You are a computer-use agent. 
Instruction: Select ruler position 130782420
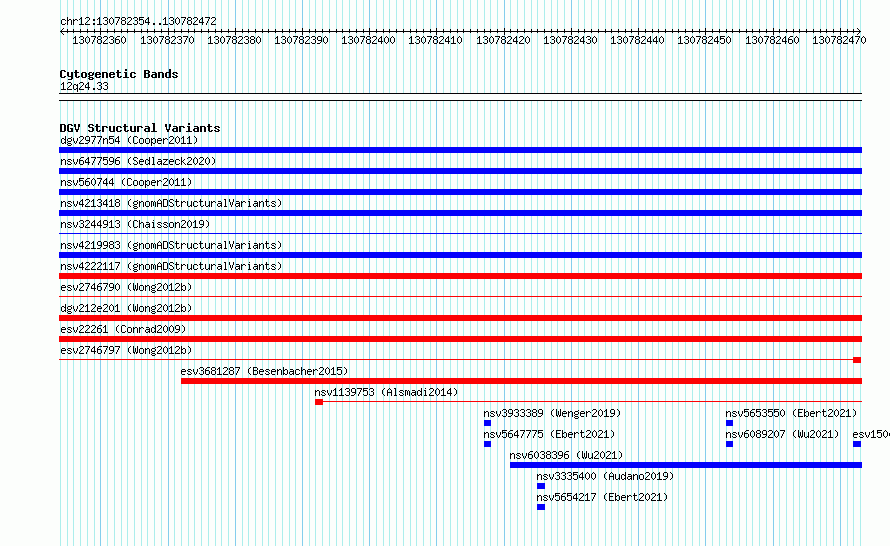[x=503, y=40]
